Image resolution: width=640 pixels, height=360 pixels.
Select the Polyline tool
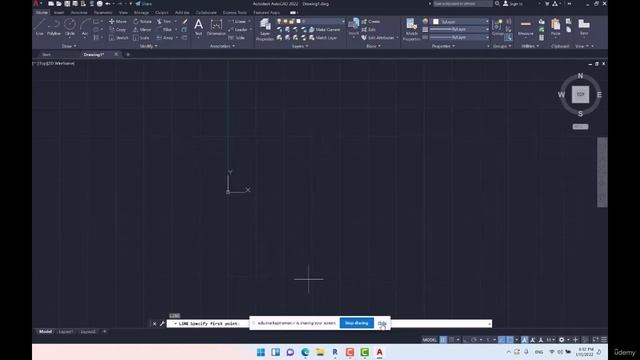(x=53, y=27)
